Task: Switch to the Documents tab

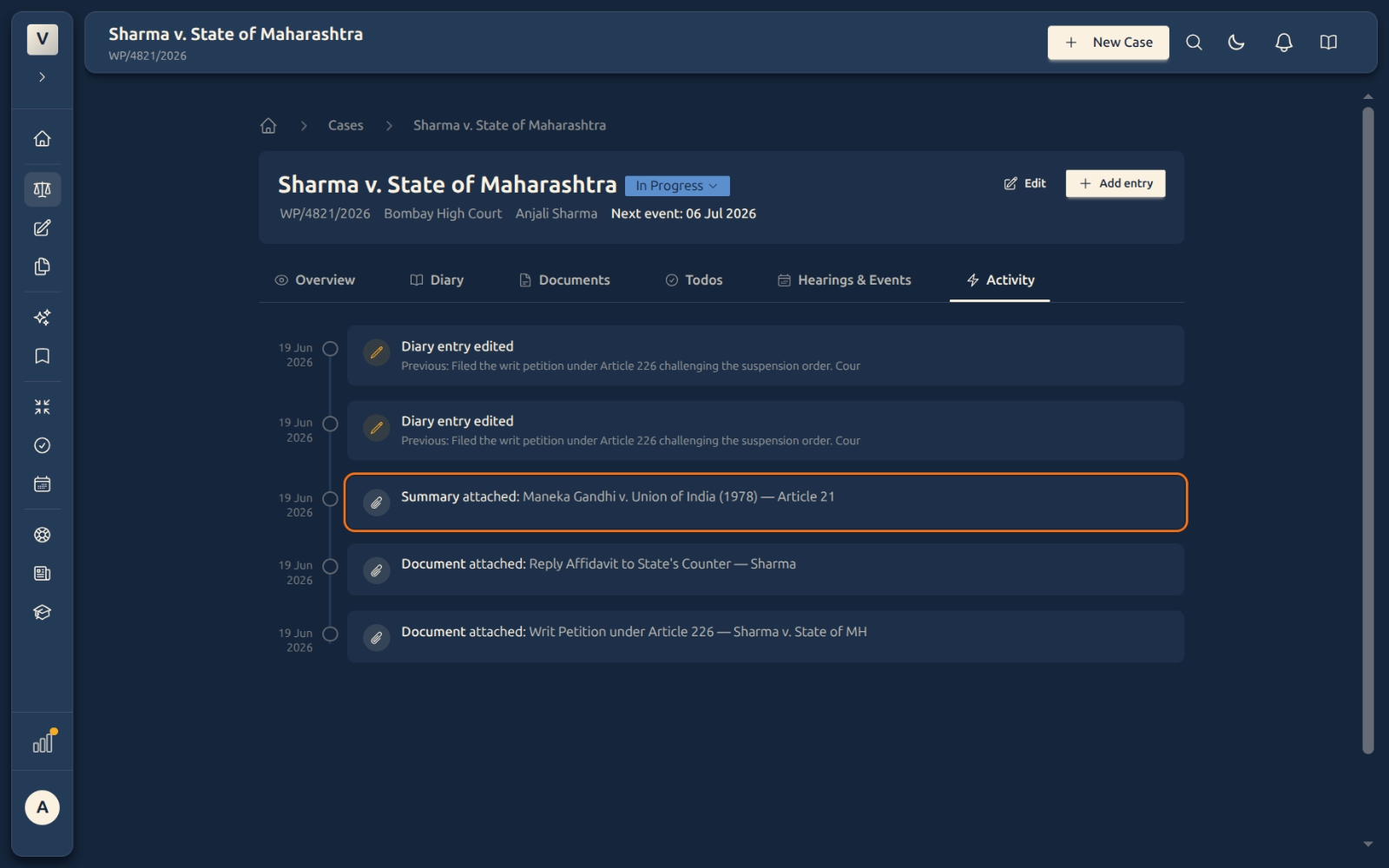Action: [x=564, y=280]
